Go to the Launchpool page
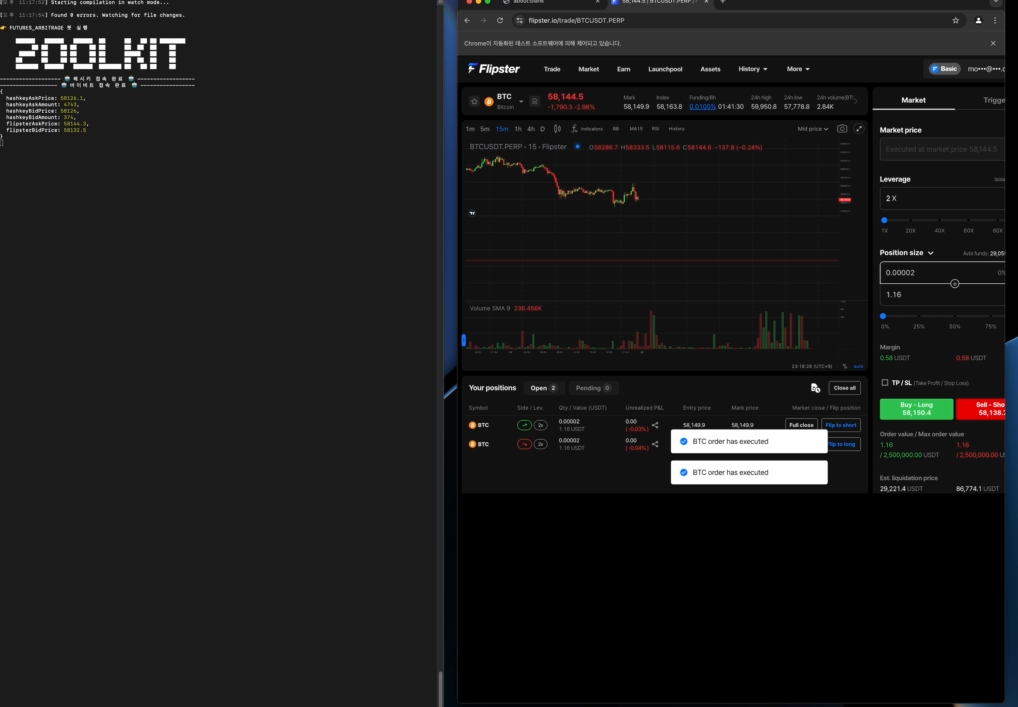The height and width of the screenshot is (707, 1018). click(665, 69)
